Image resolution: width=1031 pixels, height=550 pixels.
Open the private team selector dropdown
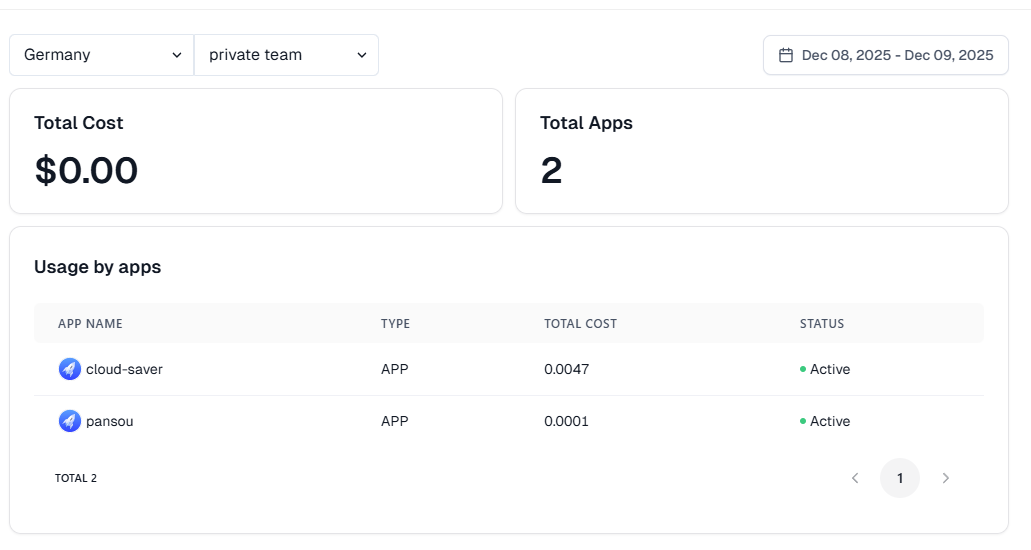287,55
